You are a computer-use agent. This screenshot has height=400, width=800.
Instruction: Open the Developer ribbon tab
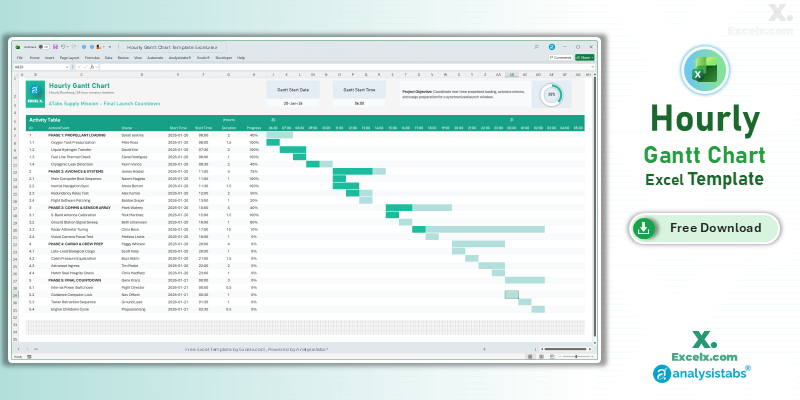point(220,58)
